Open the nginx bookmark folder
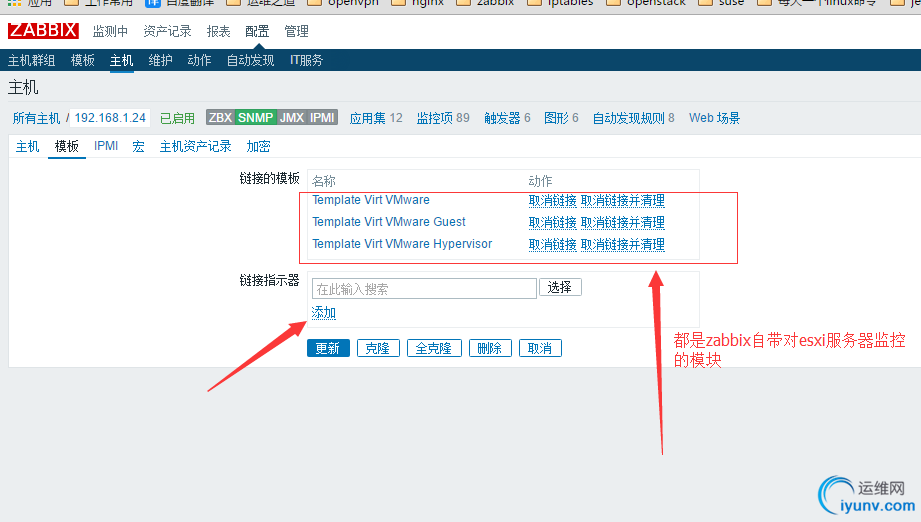 (x=418, y=3)
